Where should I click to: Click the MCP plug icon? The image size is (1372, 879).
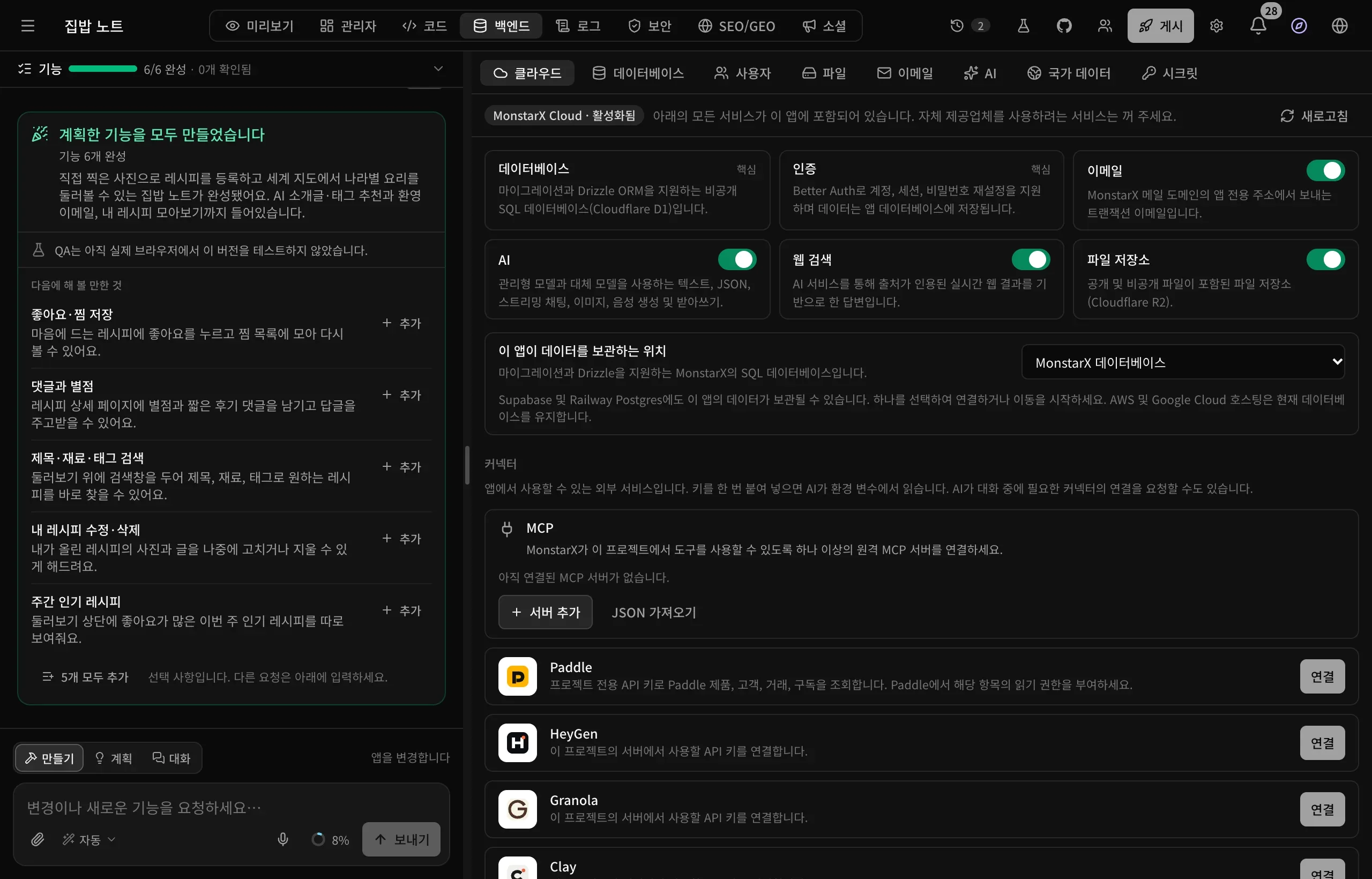coord(507,528)
